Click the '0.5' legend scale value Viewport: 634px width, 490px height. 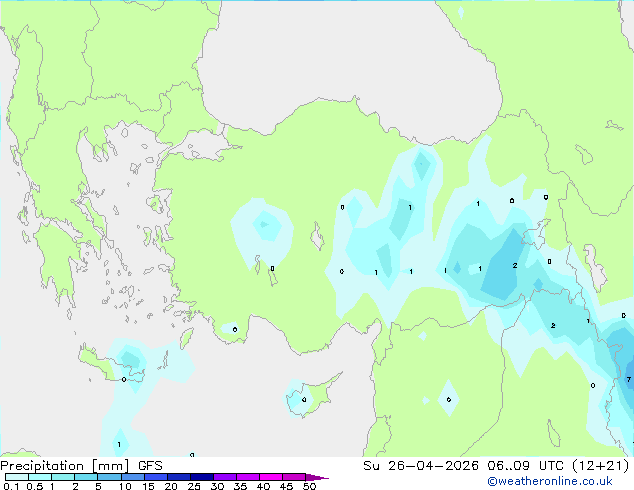[34, 486]
